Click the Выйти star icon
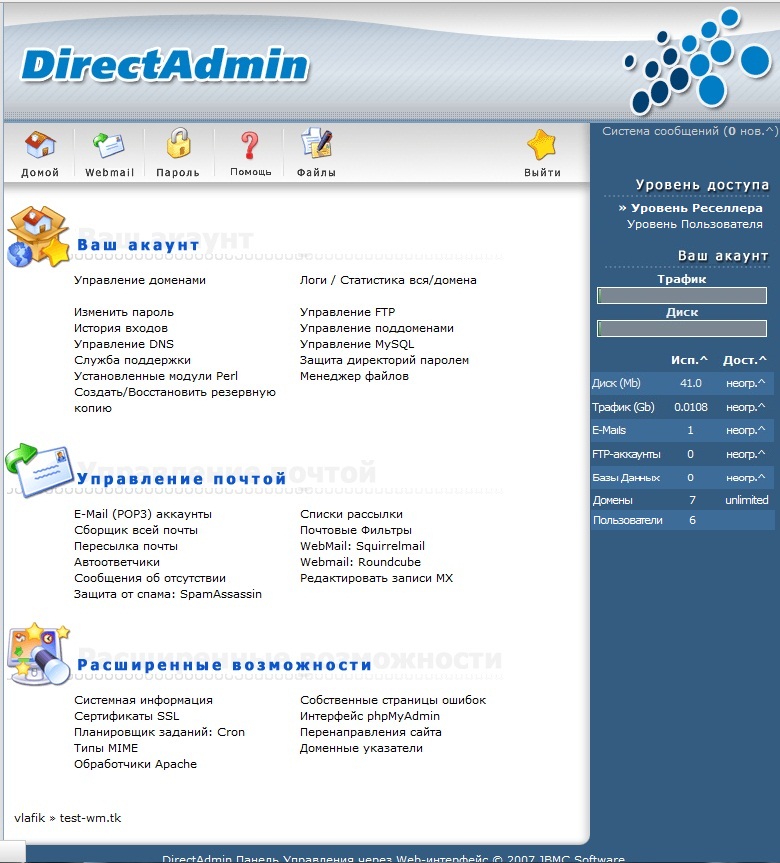 (542, 144)
